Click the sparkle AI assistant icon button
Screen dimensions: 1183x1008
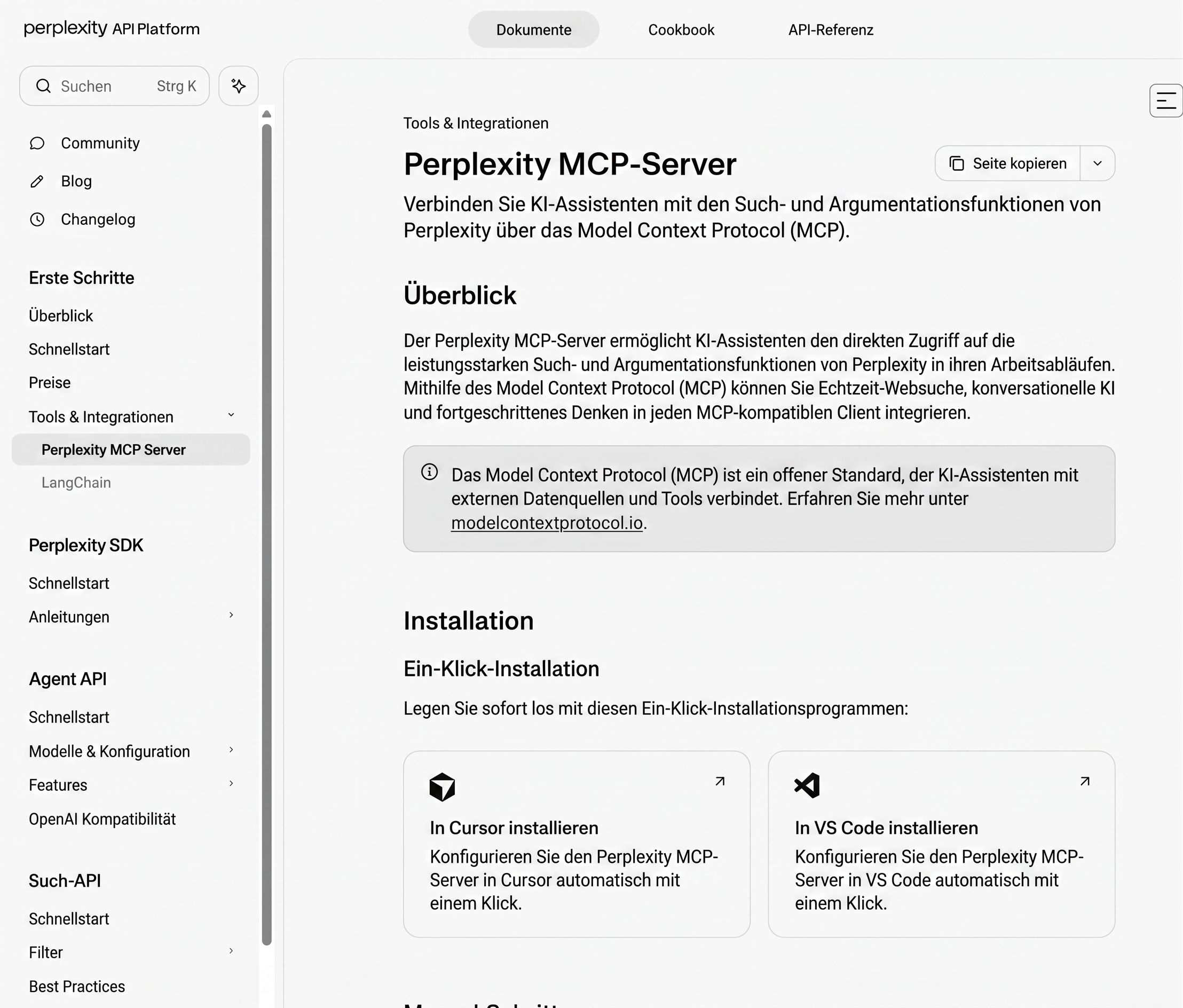pos(239,86)
